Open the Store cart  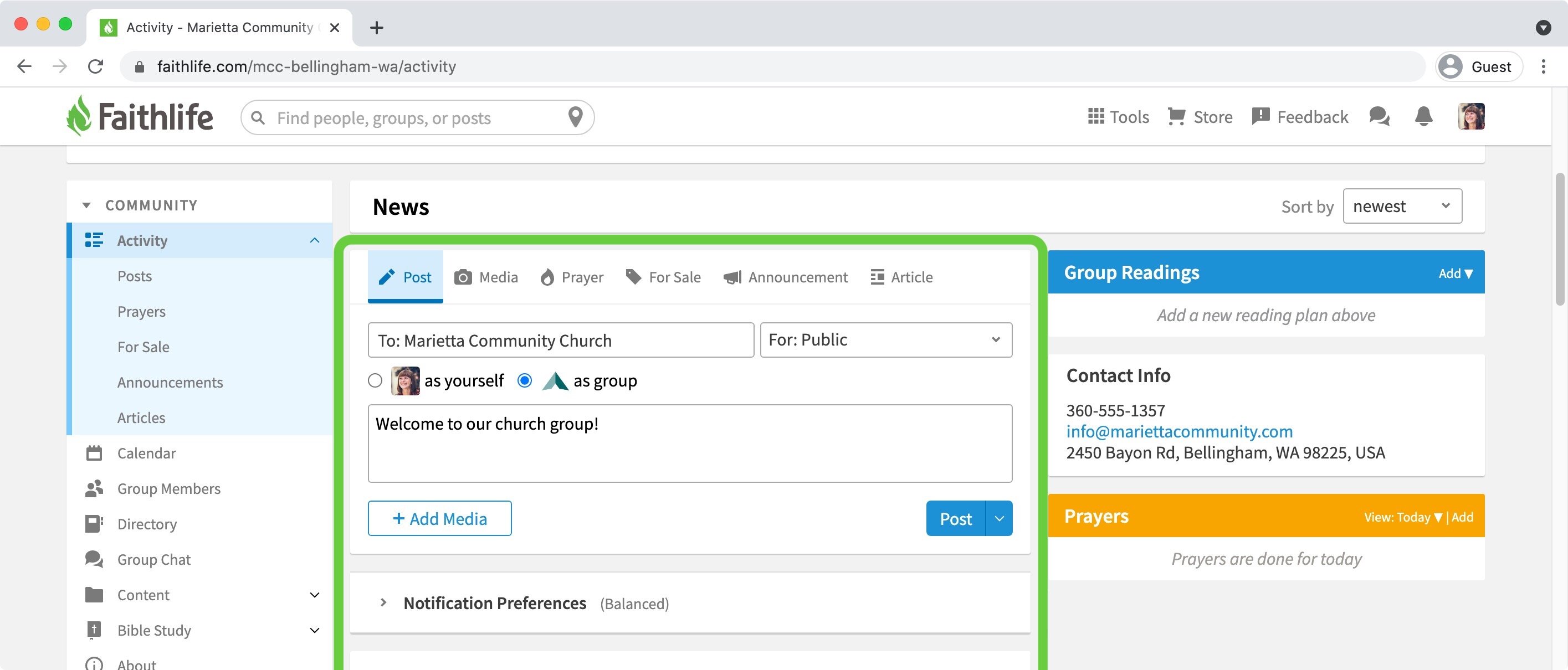(x=1200, y=117)
